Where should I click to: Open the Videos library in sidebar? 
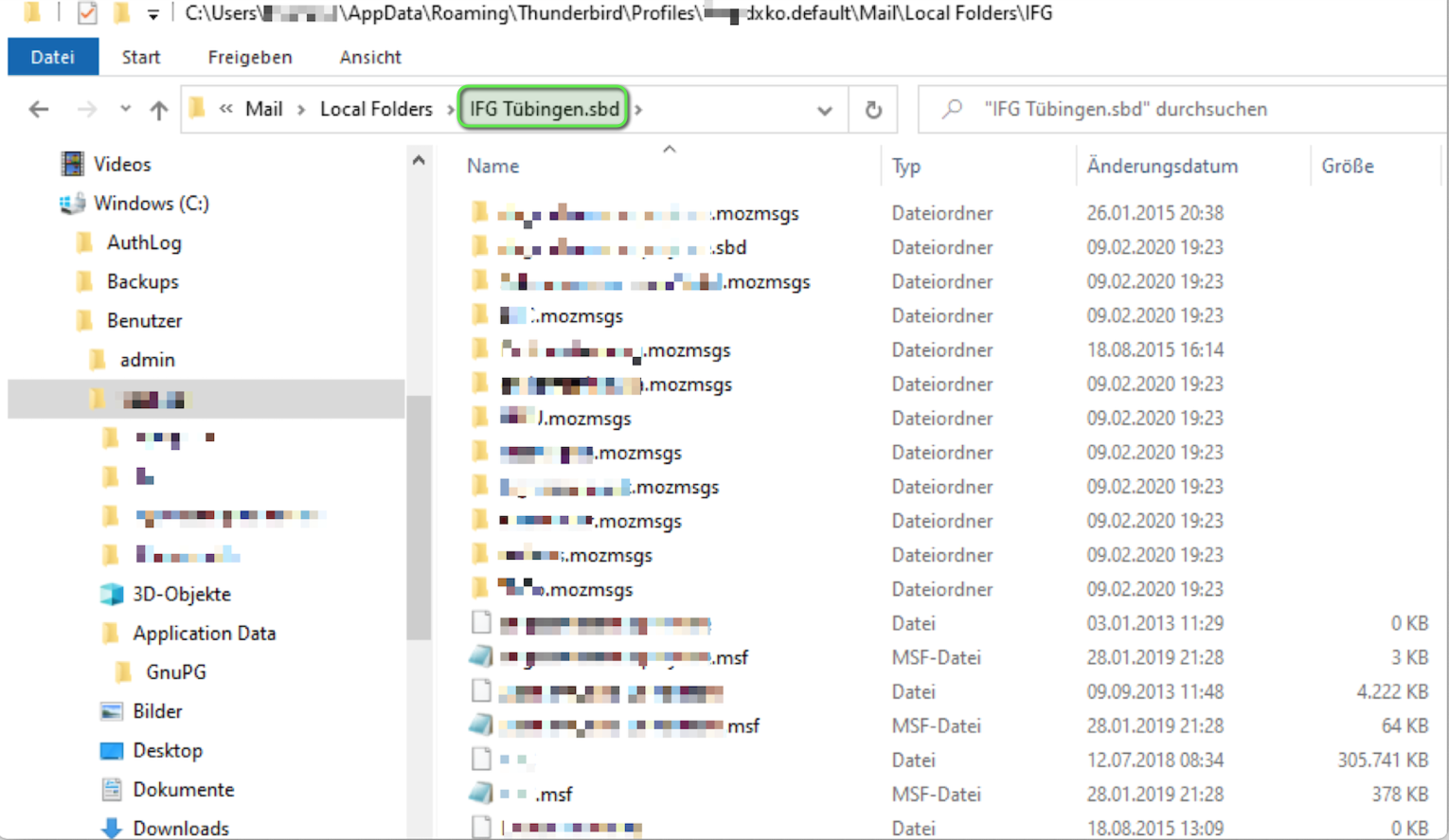click(122, 164)
